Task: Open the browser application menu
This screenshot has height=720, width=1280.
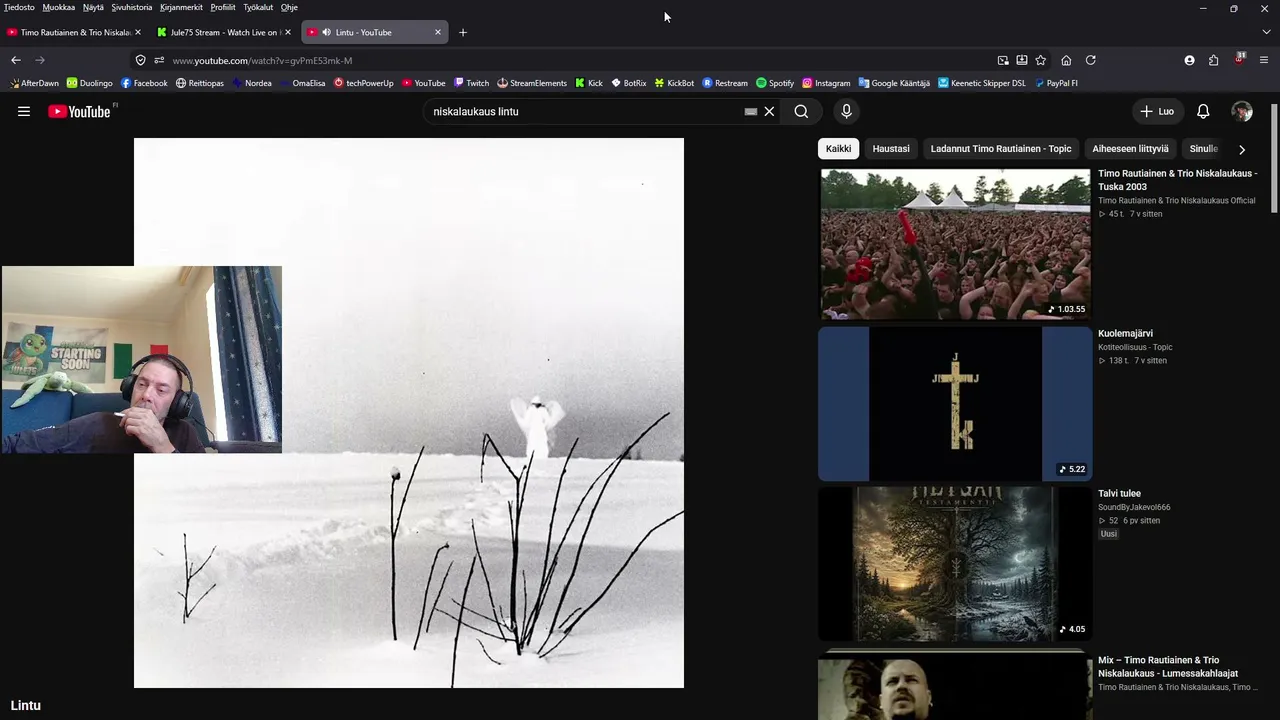Action: click(1264, 60)
